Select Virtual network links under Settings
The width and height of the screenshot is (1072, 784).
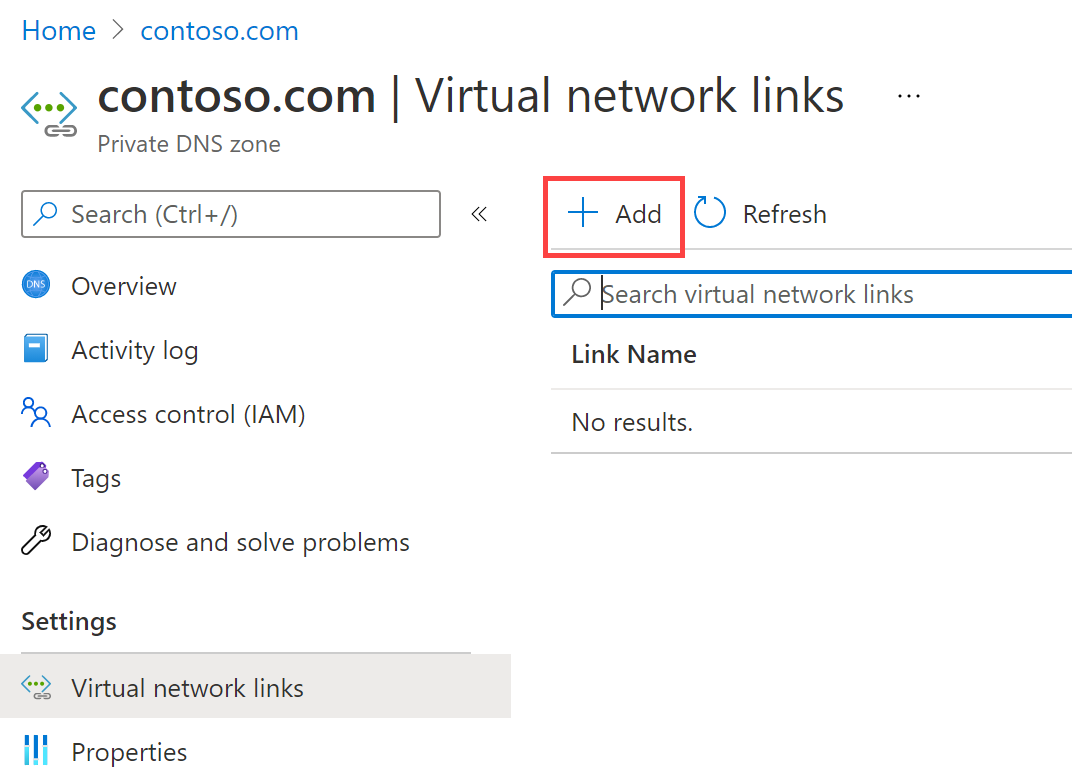[187, 687]
